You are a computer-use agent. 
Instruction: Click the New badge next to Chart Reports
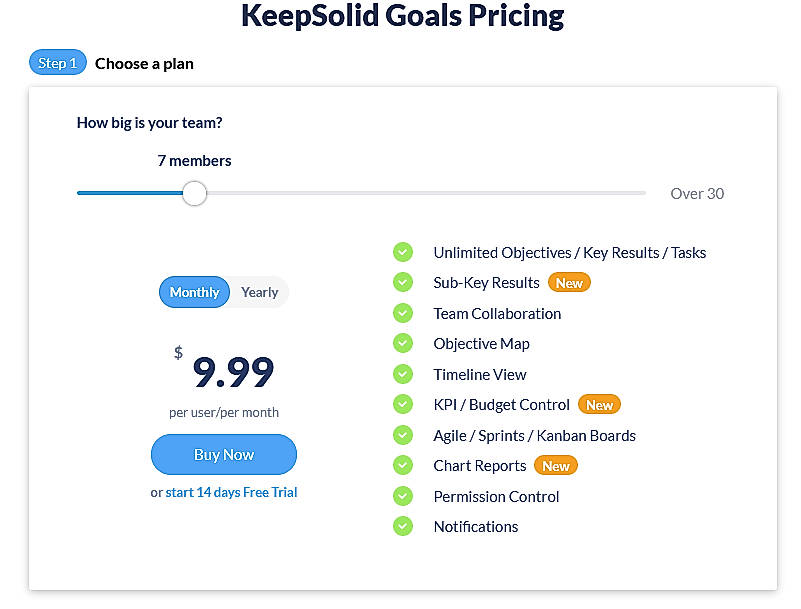coord(556,465)
